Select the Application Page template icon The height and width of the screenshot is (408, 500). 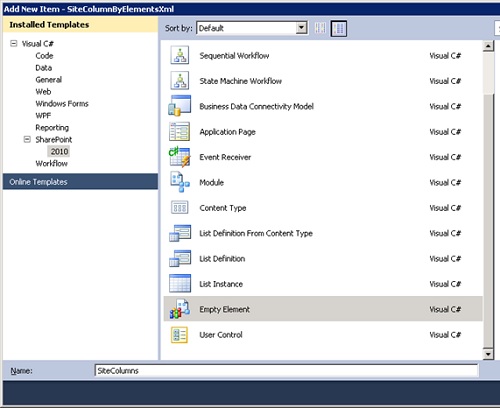coord(180,131)
